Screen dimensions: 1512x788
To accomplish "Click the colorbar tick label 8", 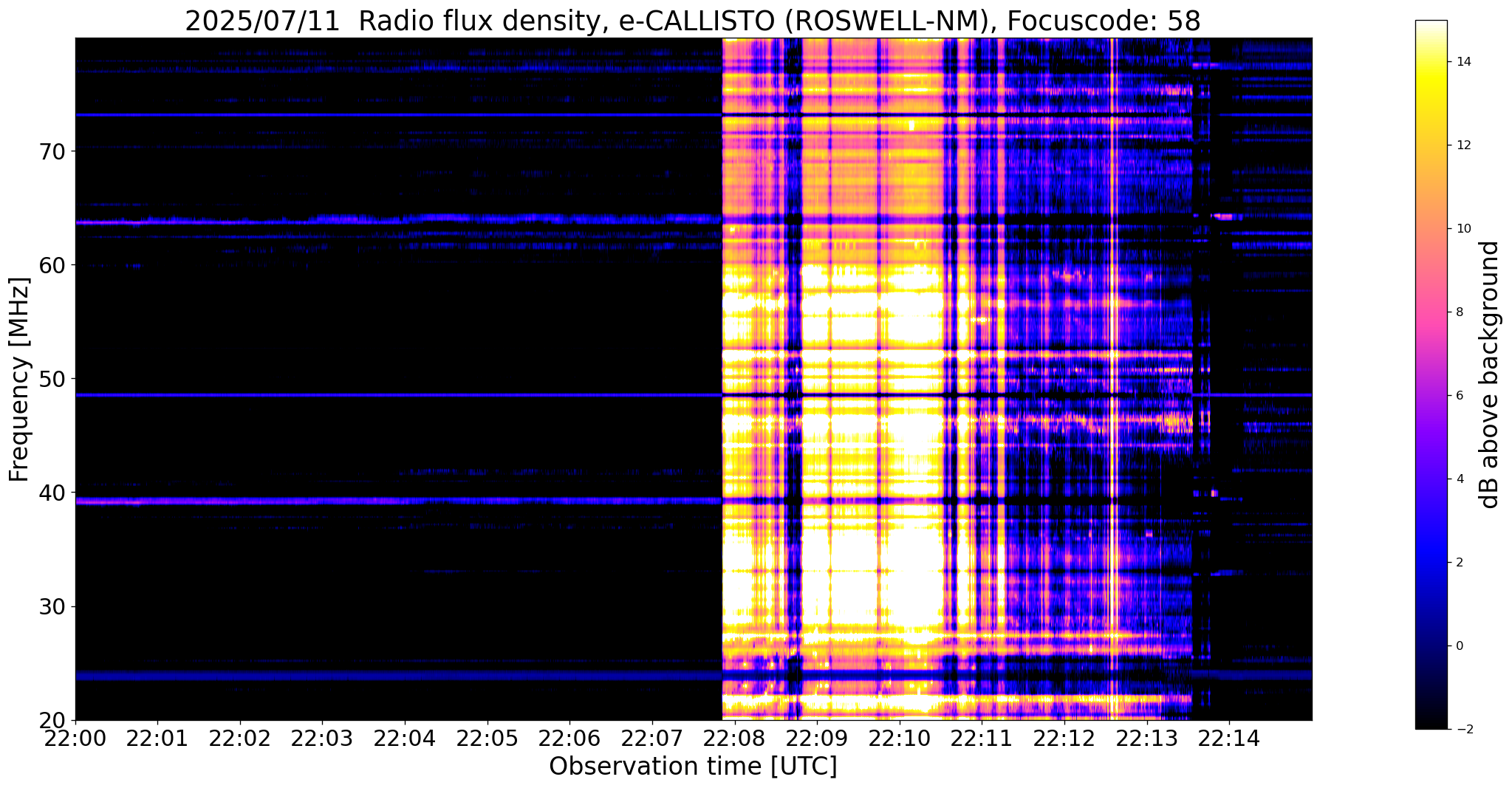I will click(1458, 312).
